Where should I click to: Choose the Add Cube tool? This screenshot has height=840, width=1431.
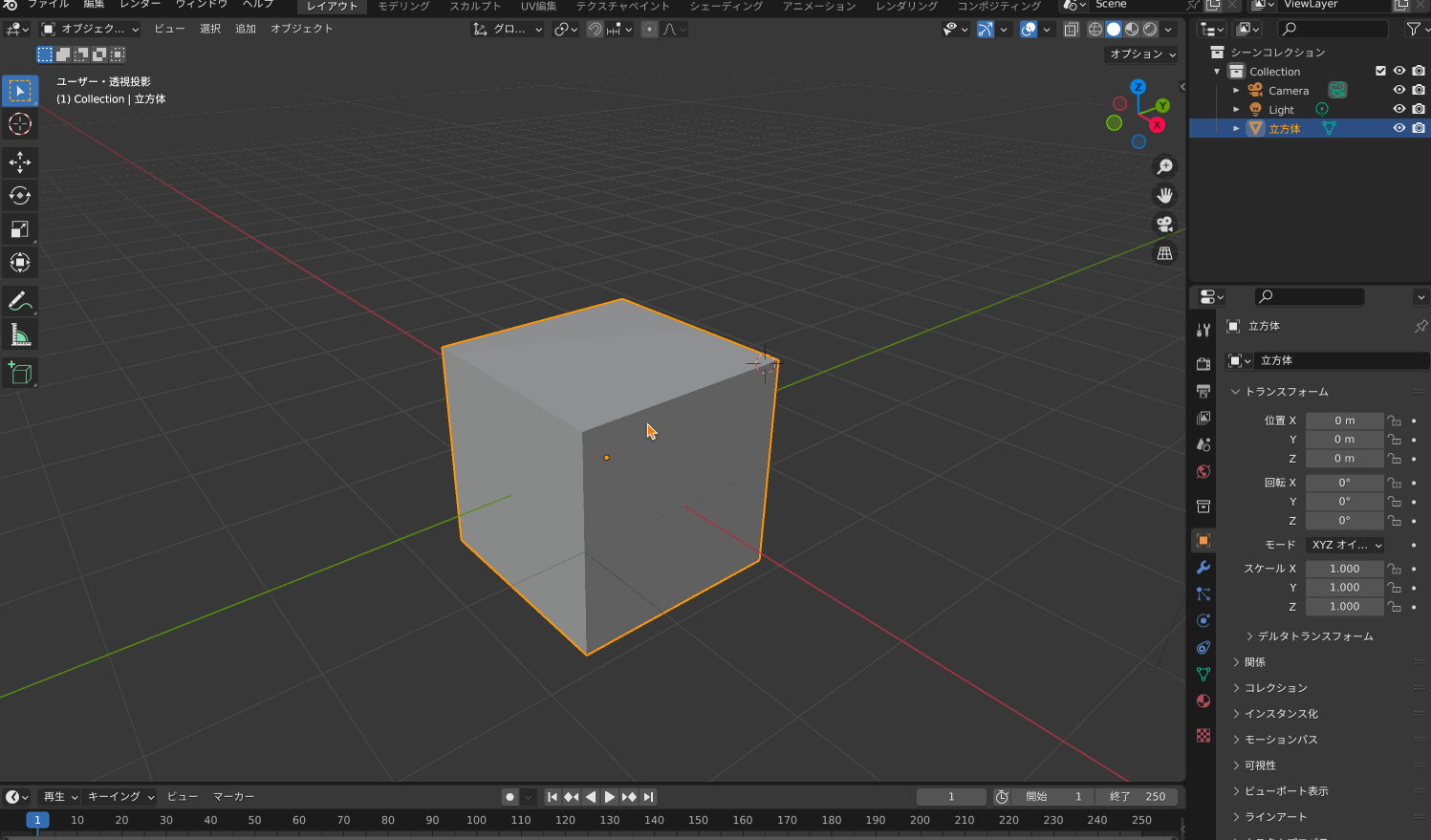point(20,373)
